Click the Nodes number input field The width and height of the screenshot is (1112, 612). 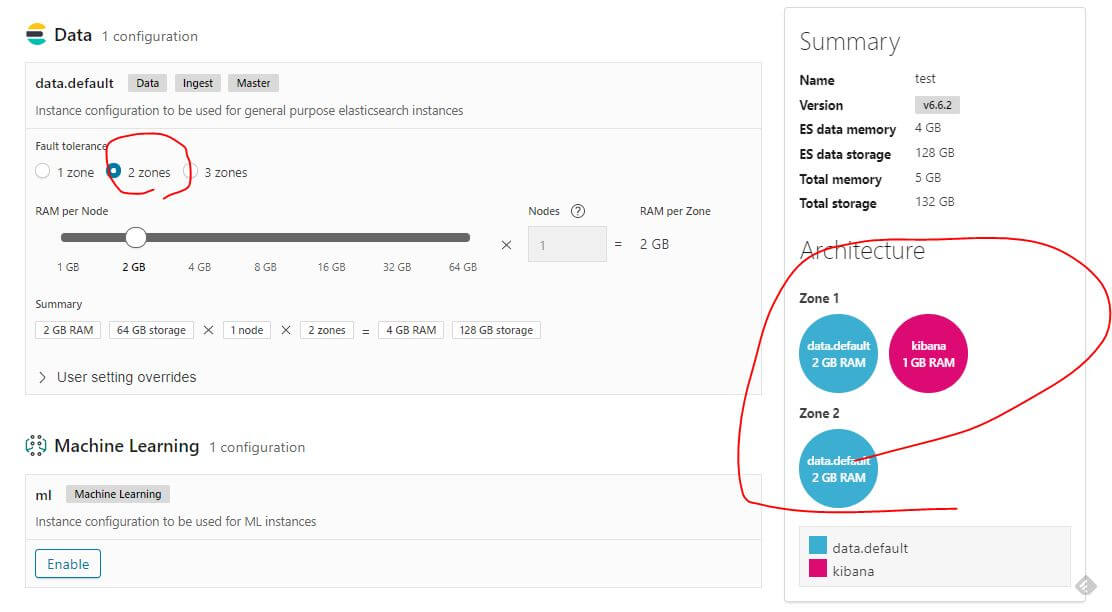(566, 244)
